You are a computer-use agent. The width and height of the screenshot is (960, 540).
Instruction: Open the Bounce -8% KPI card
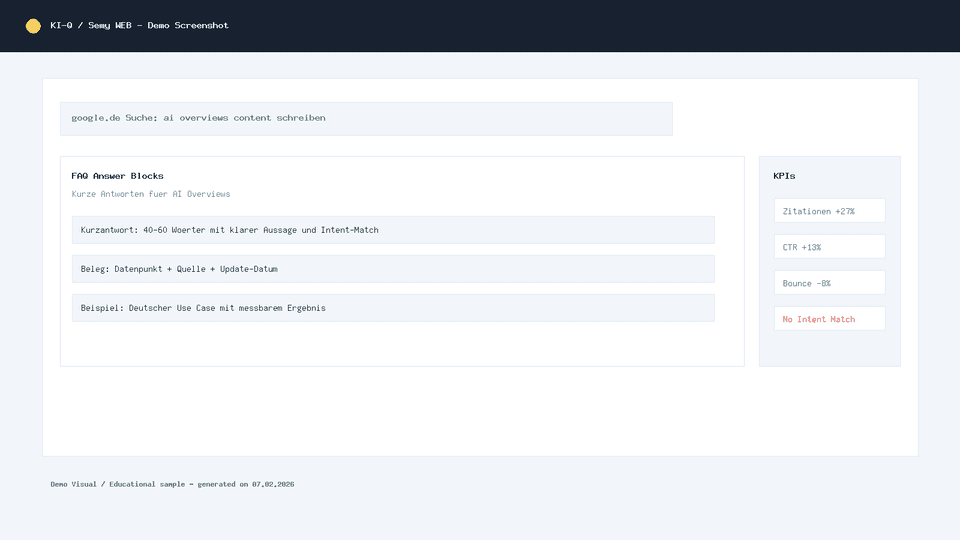point(829,283)
